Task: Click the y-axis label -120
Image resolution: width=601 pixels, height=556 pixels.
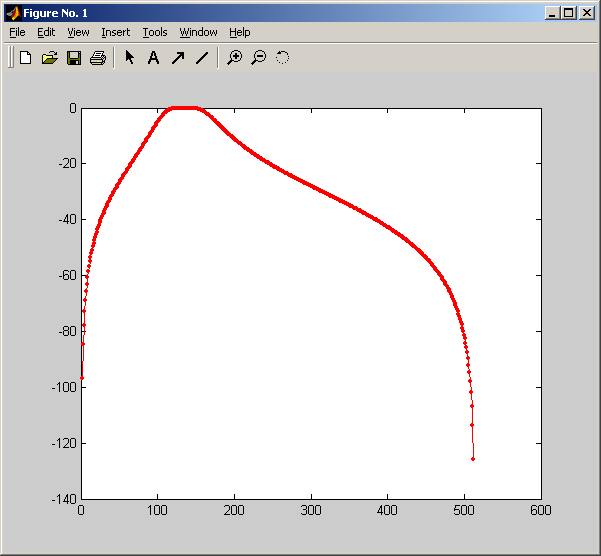Action: coord(64,443)
